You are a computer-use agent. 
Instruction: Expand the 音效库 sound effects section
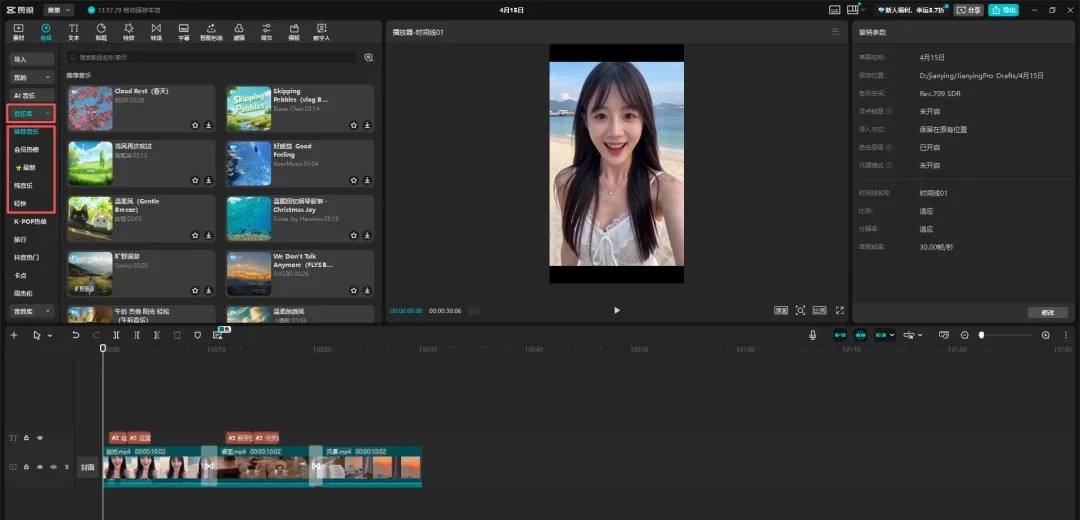coord(30,311)
